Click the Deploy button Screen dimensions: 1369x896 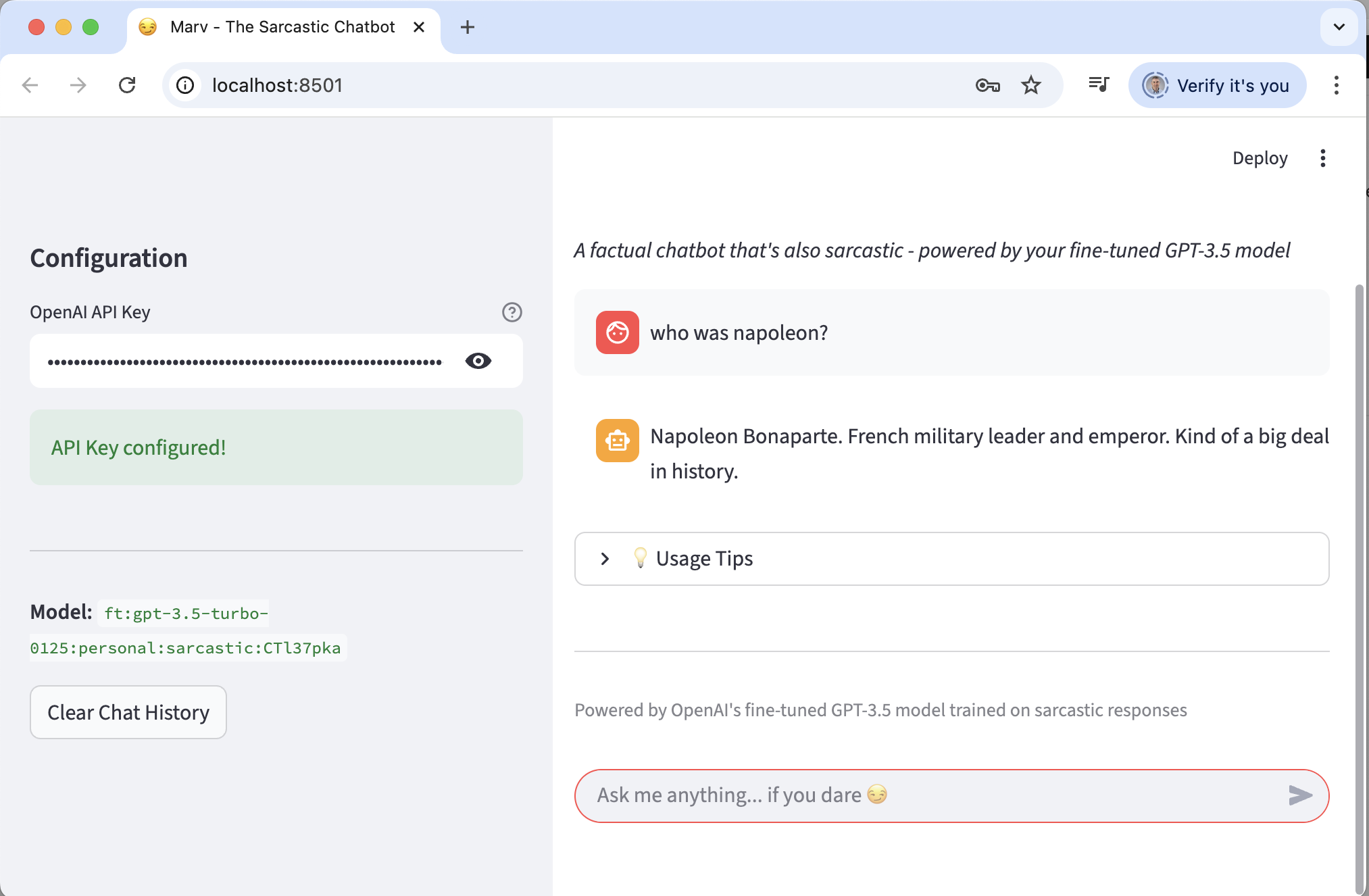pos(1260,158)
